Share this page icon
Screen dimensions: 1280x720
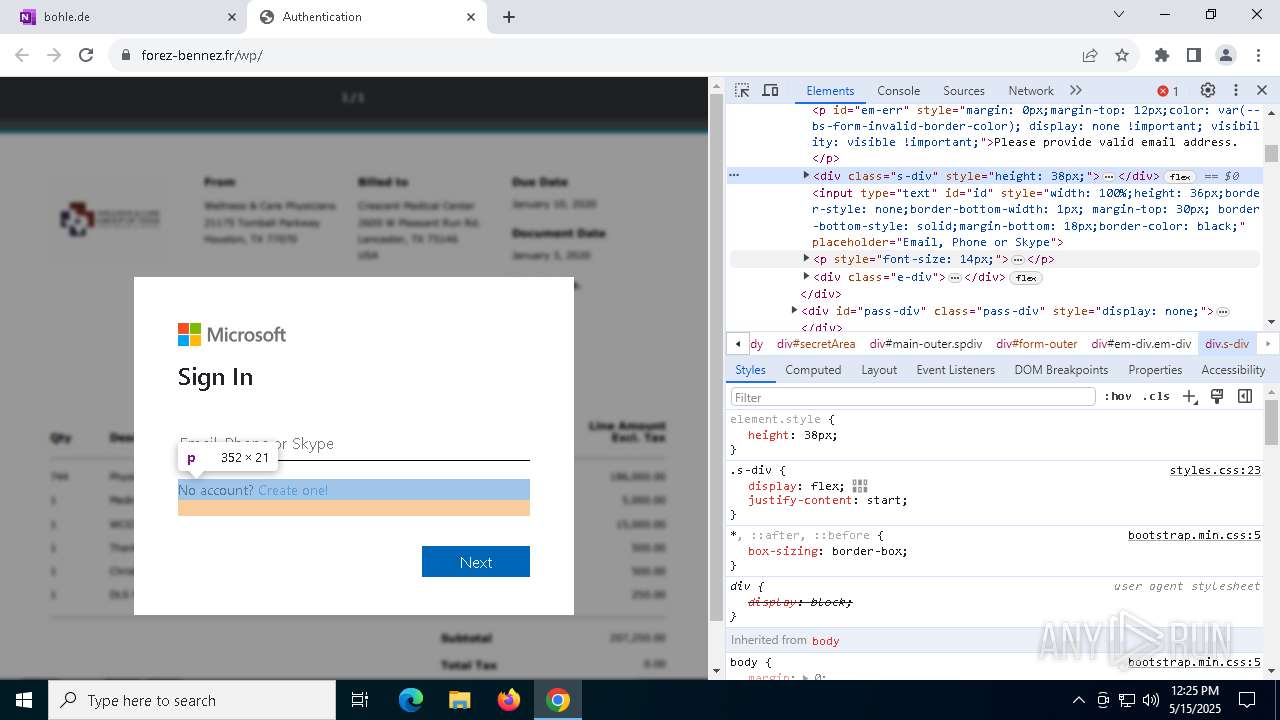[x=1090, y=55]
